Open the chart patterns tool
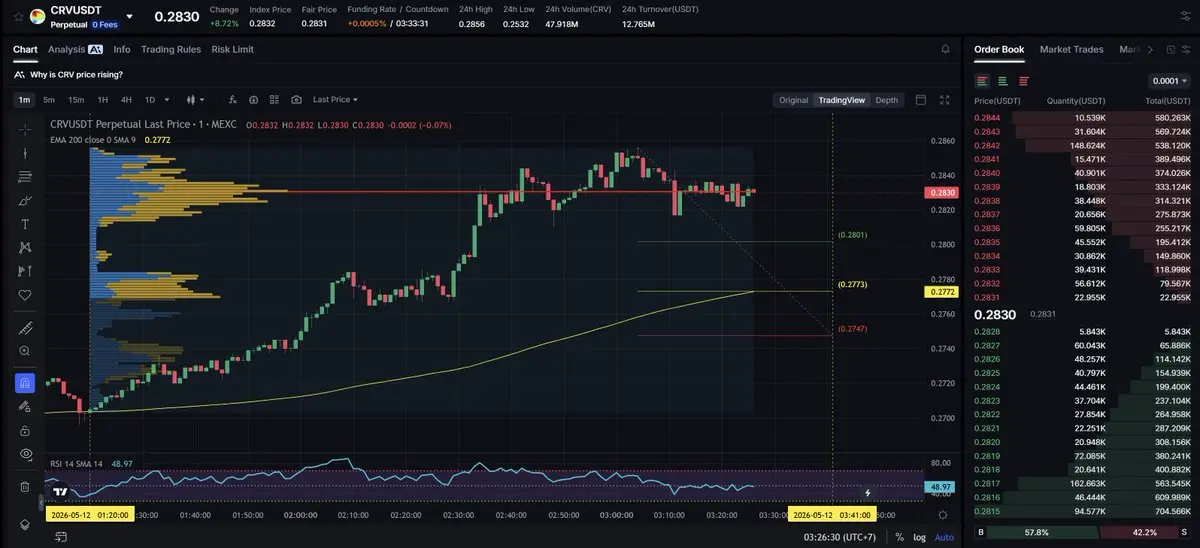This screenshot has width=1200, height=548. (x=25, y=247)
